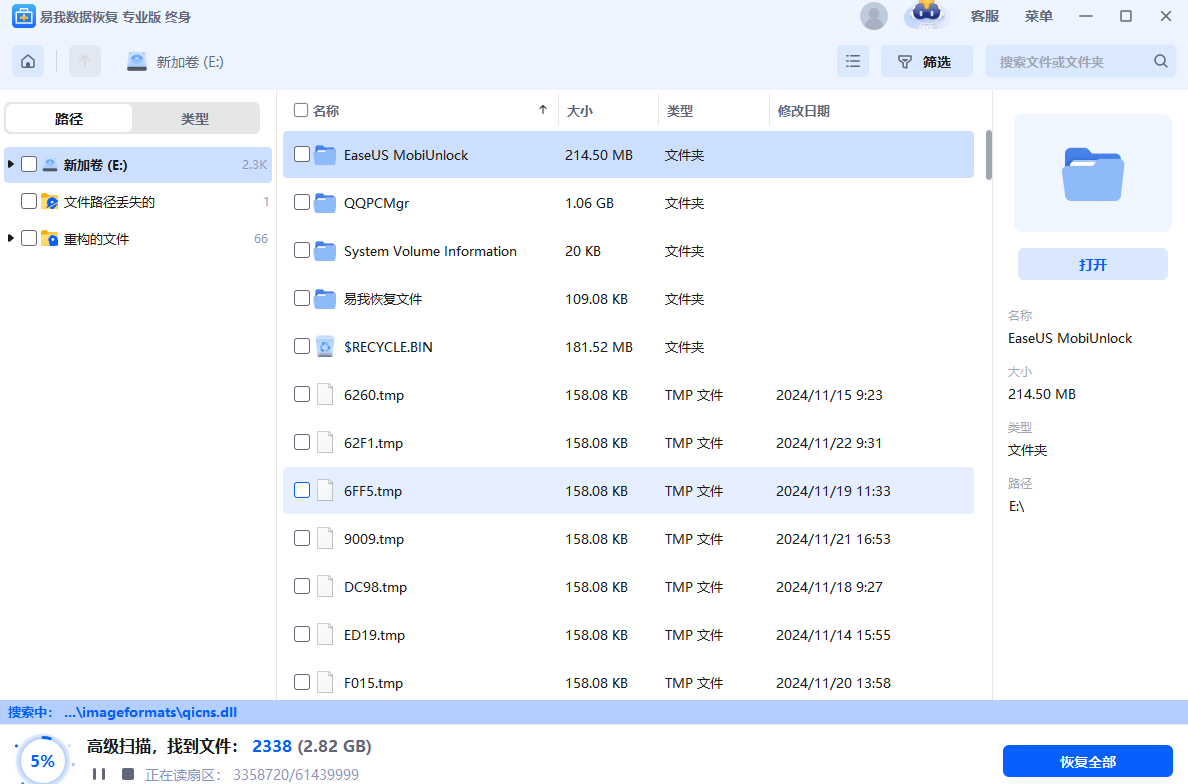Expand the 重构的文件 tree node
Screen dimensions: 1188x784
[x=11, y=238]
